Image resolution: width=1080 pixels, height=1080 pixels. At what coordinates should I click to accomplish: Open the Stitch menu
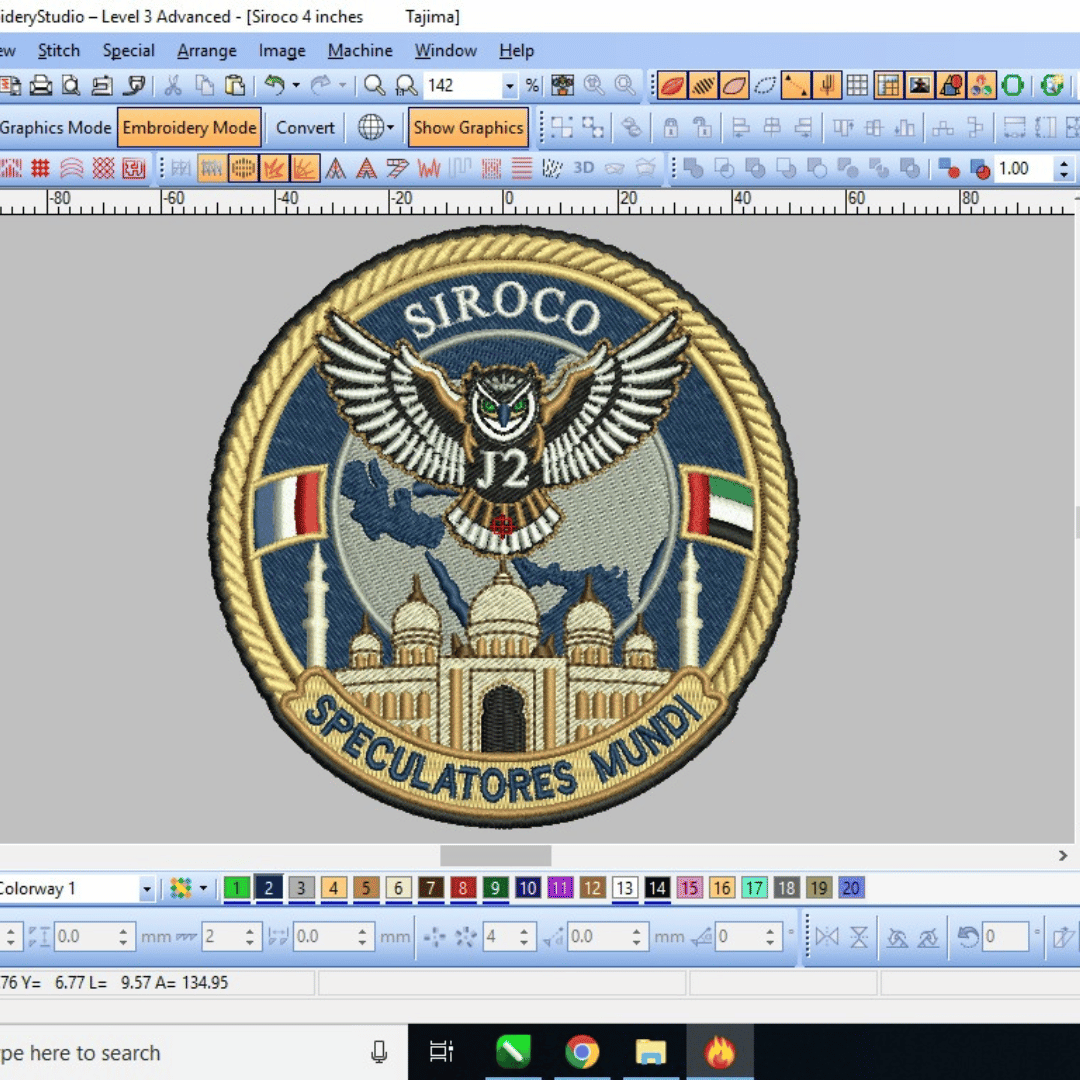(x=59, y=51)
